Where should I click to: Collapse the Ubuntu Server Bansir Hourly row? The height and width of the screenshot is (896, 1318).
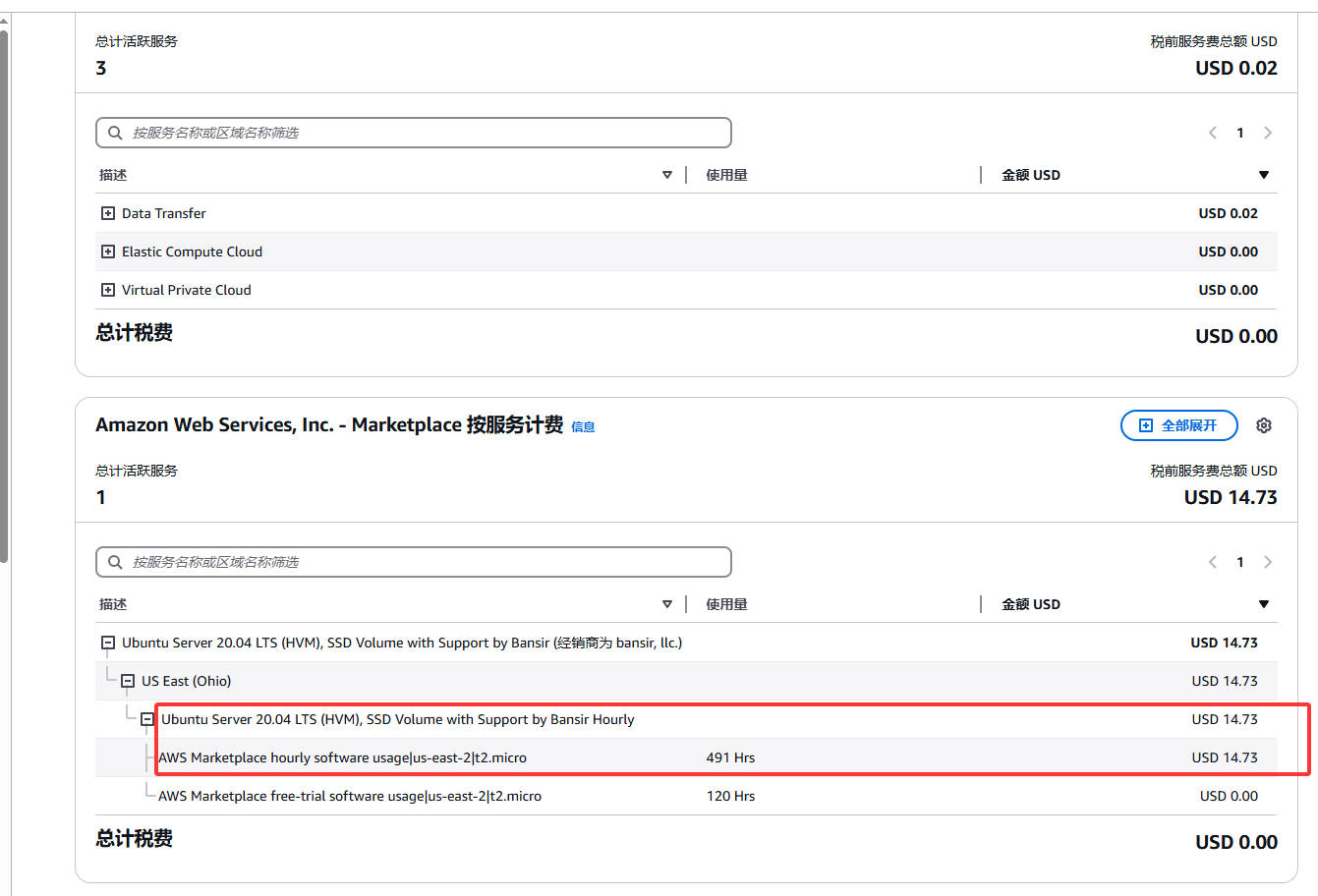pyautogui.click(x=147, y=719)
